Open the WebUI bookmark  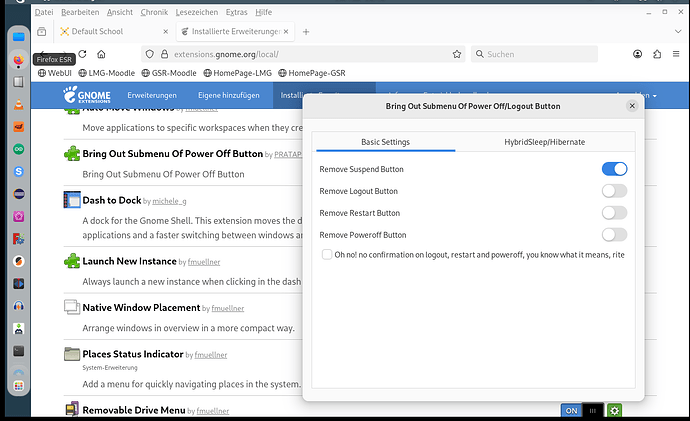(55, 73)
